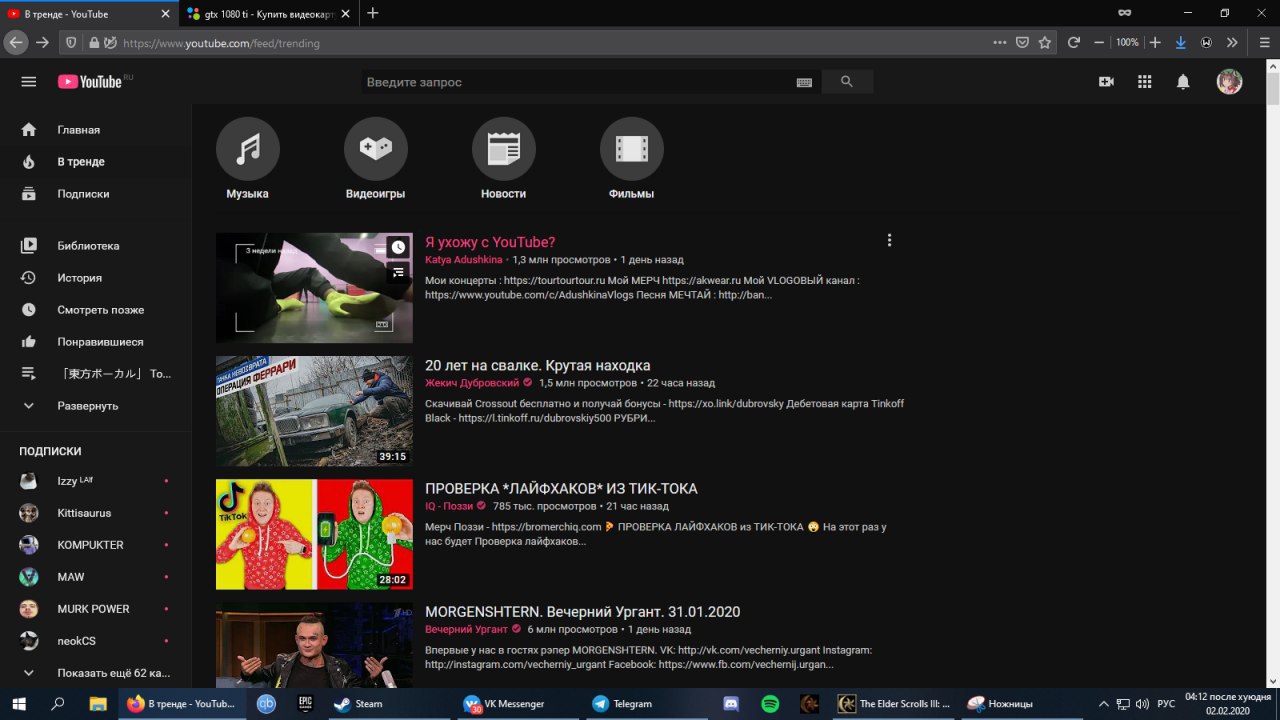Bookmark page with the star icon
Viewport: 1280px width, 720px height.
pos(1045,43)
